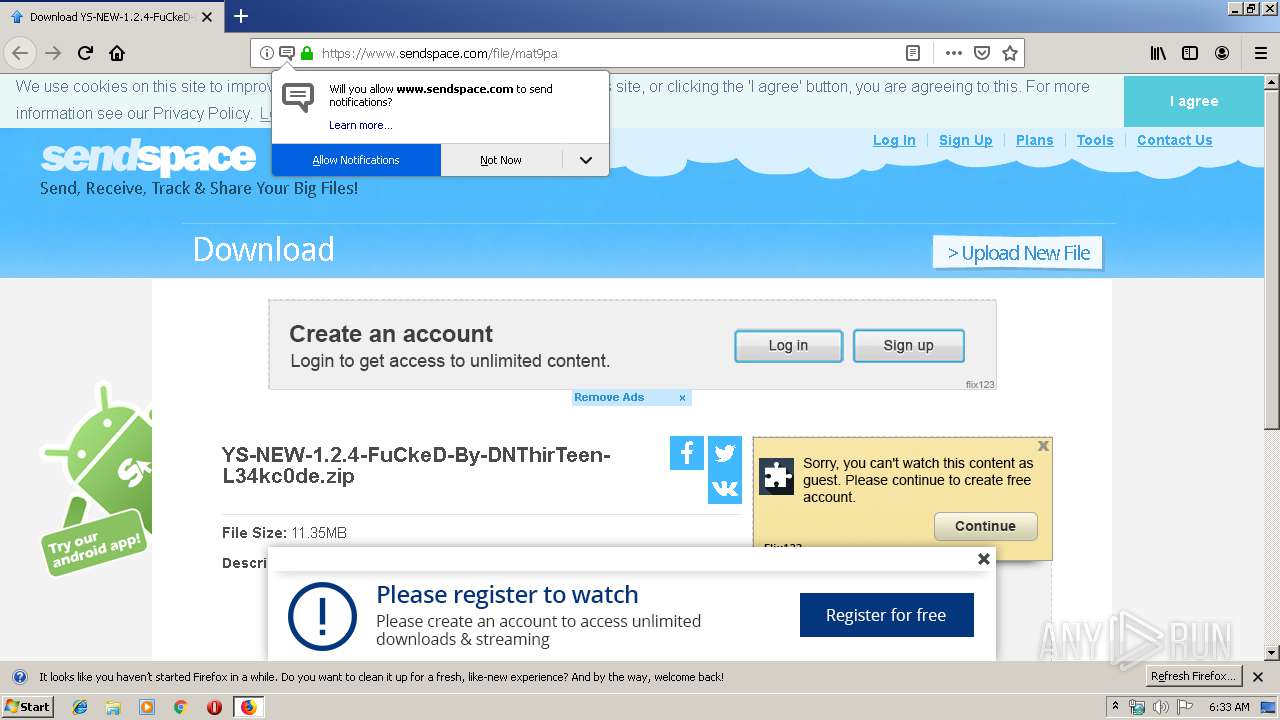This screenshot has height=720, width=1280.
Task: Open Chrome from the taskbar
Action: click(180, 707)
